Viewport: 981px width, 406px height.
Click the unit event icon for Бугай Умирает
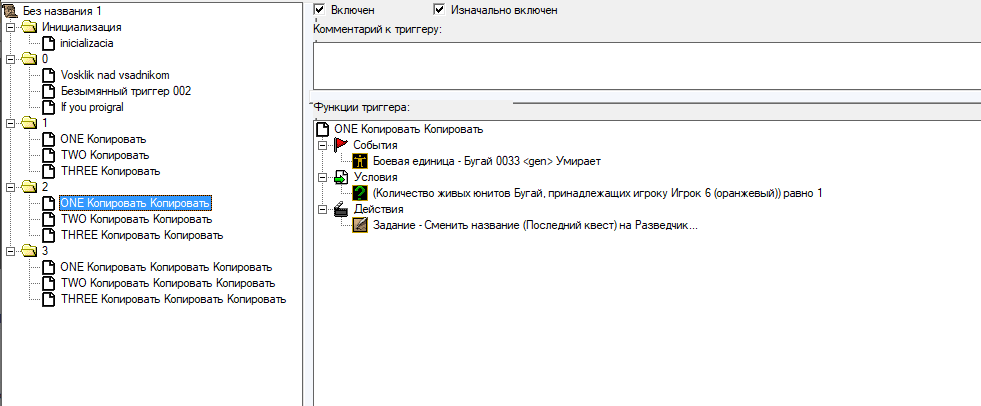pyautogui.click(x=360, y=161)
